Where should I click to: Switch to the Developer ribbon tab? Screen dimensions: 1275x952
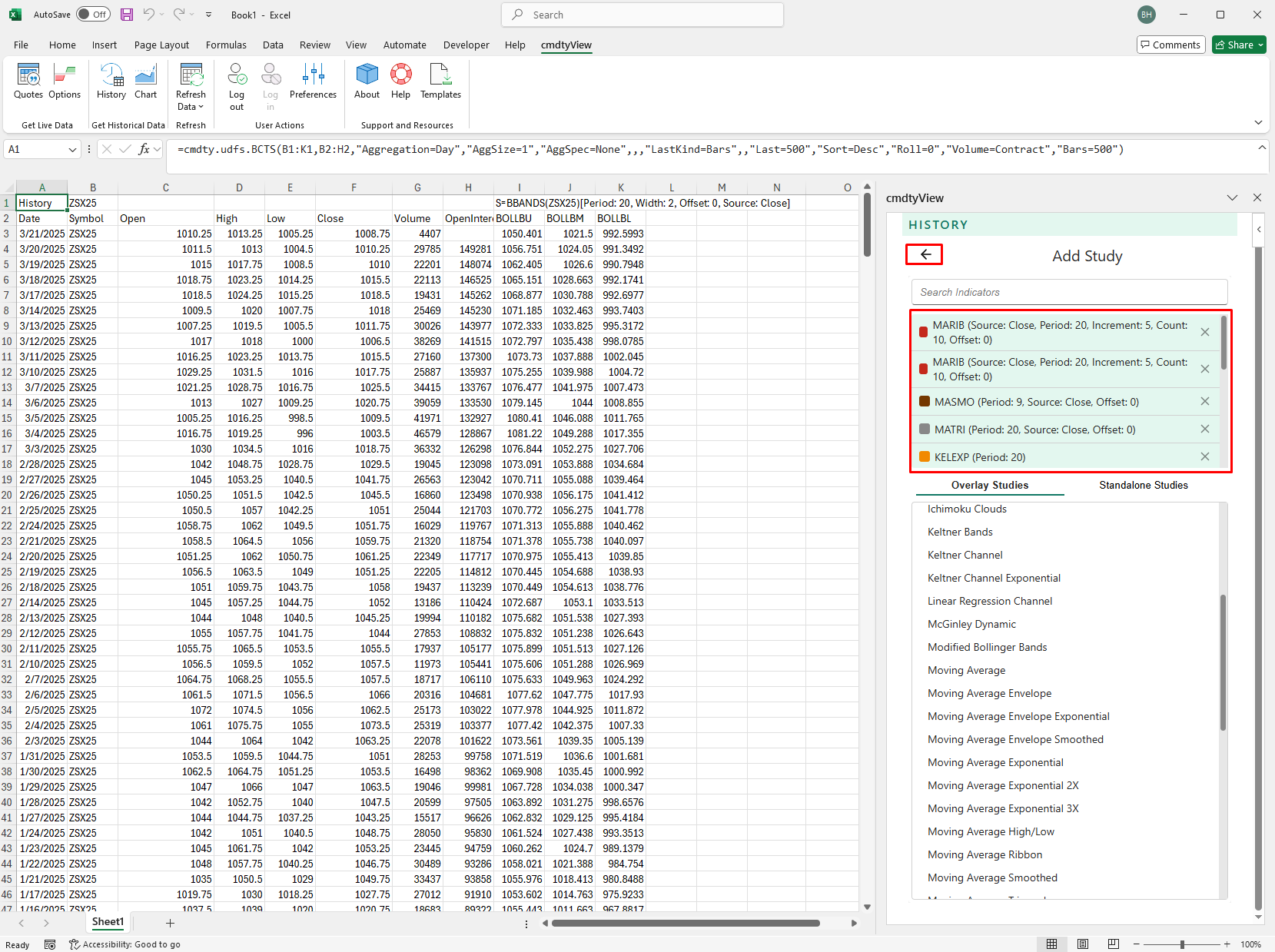(466, 45)
